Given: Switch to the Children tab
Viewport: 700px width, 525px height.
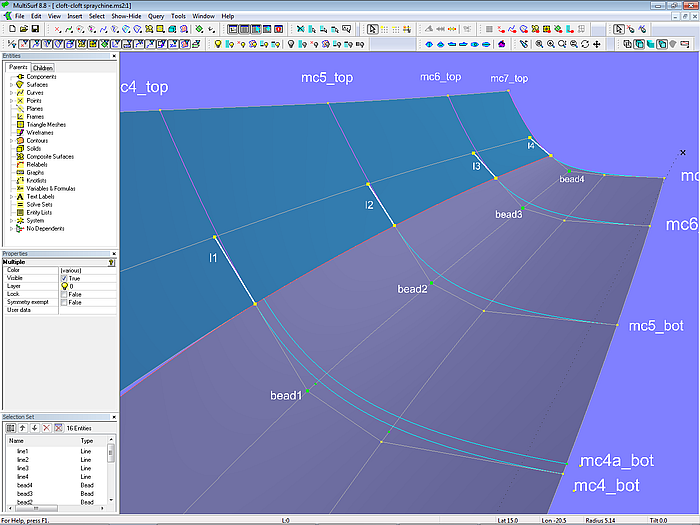Looking at the screenshot, I should pyautogui.click(x=43, y=68).
